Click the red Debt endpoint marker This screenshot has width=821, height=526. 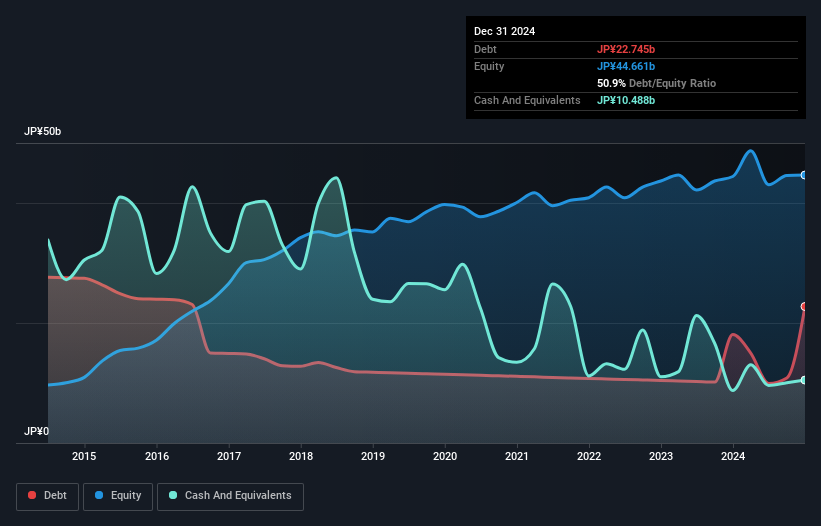[x=804, y=307]
